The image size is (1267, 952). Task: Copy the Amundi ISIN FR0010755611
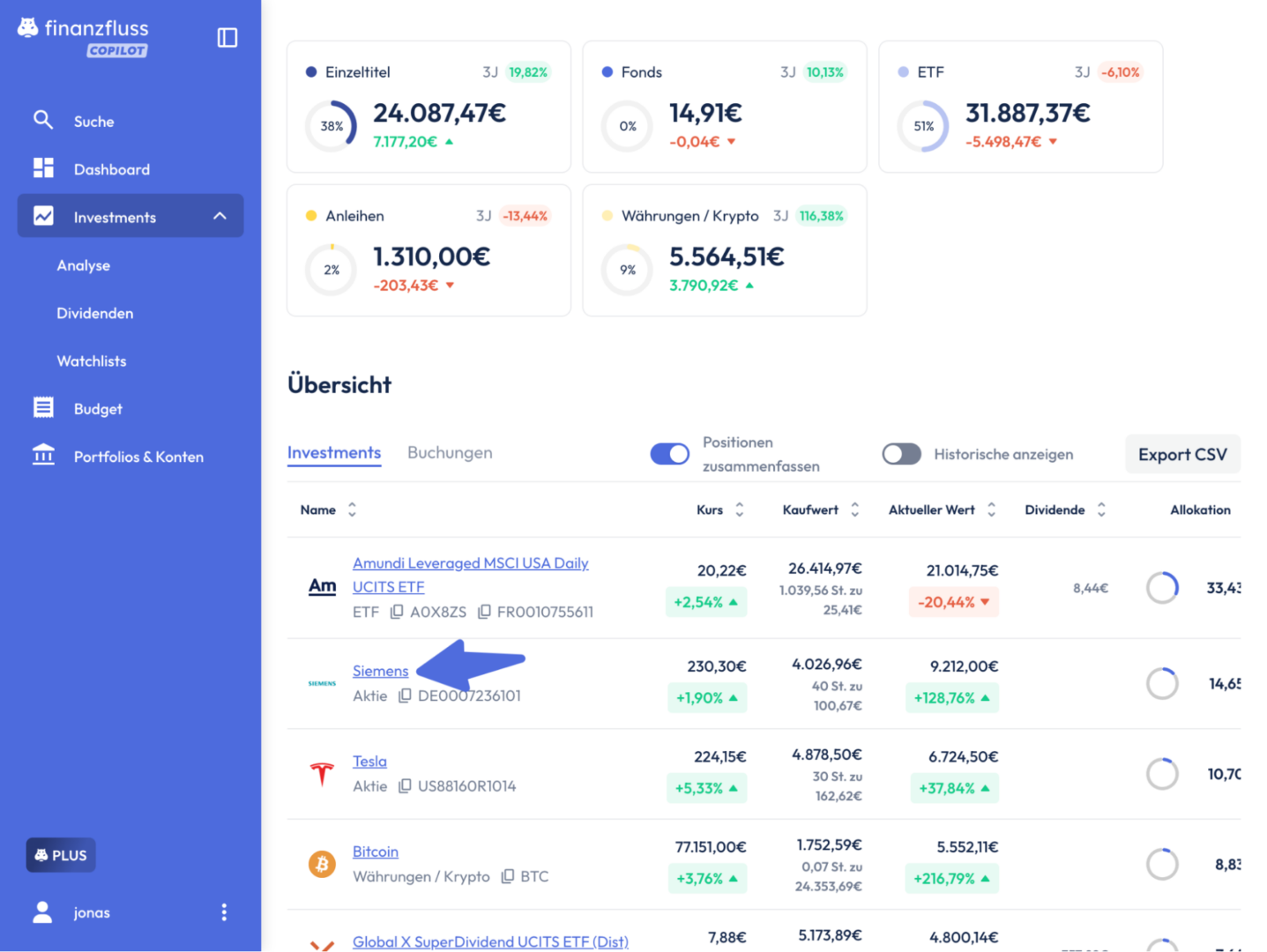[484, 612]
